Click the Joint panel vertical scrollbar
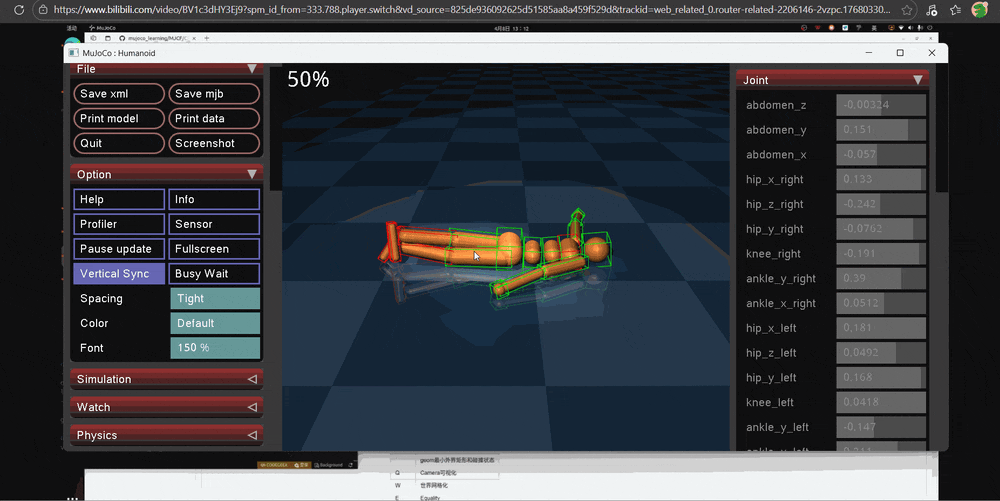 coord(941,127)
